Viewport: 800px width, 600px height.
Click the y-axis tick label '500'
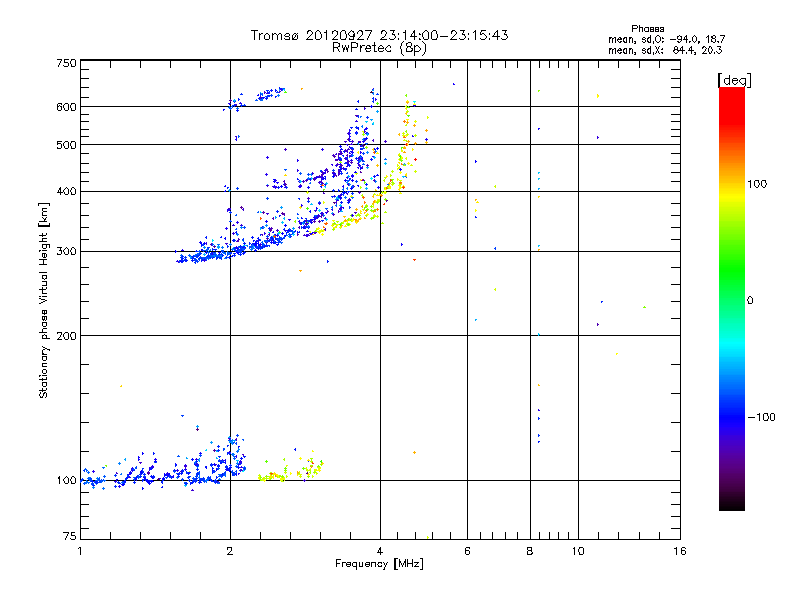click(x=67, y=145)
